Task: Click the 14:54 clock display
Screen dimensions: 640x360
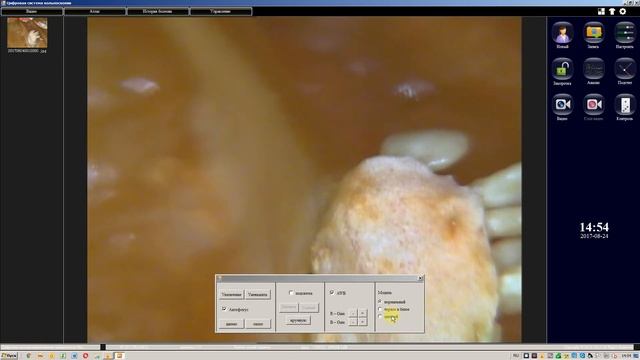Action: tap(594, 227)
